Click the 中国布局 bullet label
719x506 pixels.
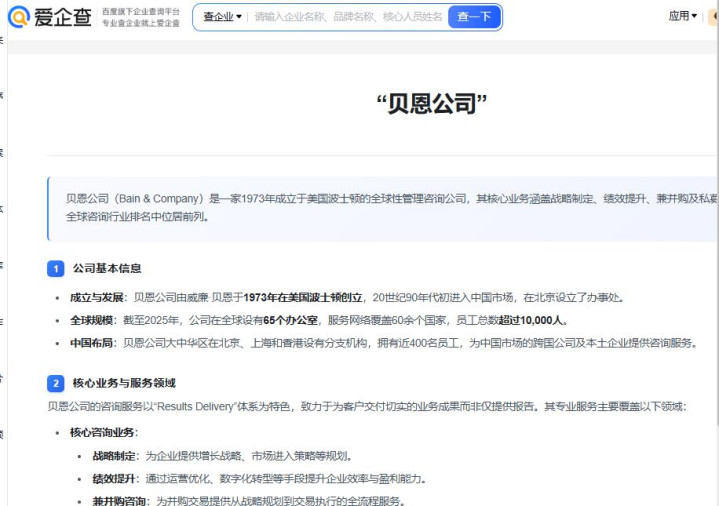coord(91,343)
